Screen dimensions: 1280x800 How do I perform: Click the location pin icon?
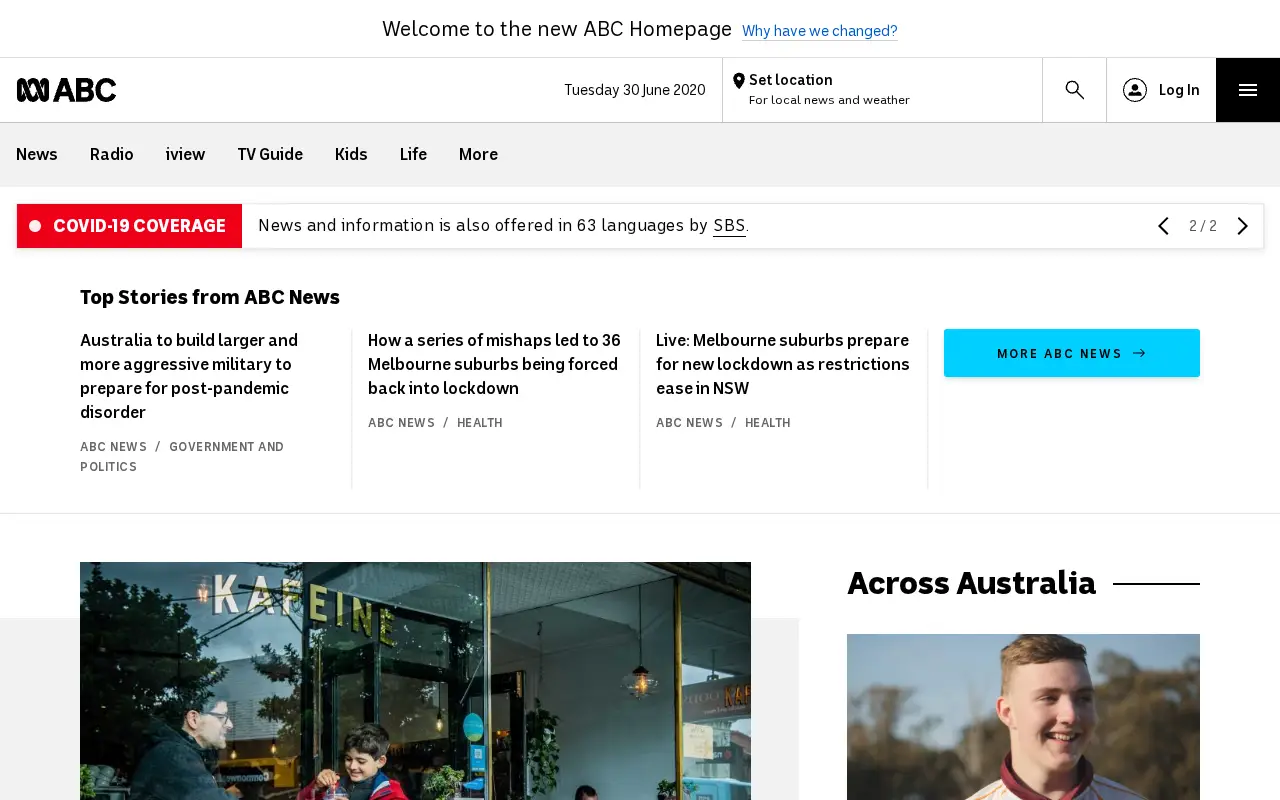pos(738,81)
